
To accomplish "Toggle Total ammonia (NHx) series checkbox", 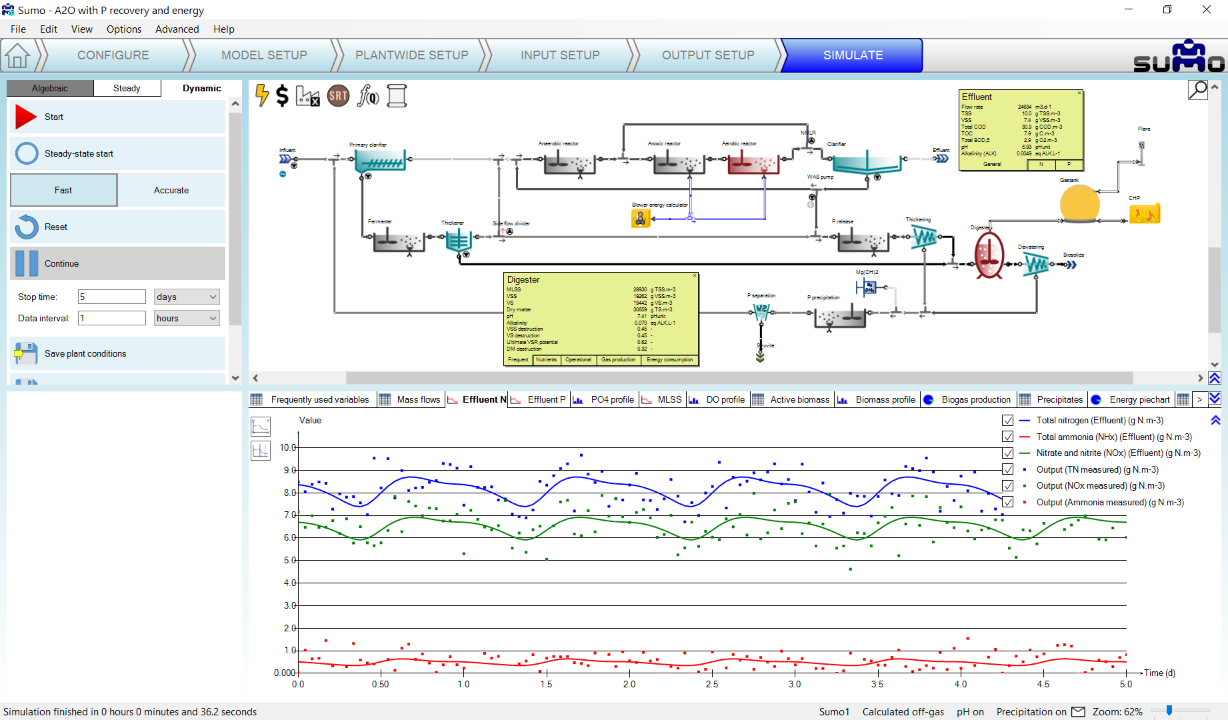I will tap(1008, 437).
